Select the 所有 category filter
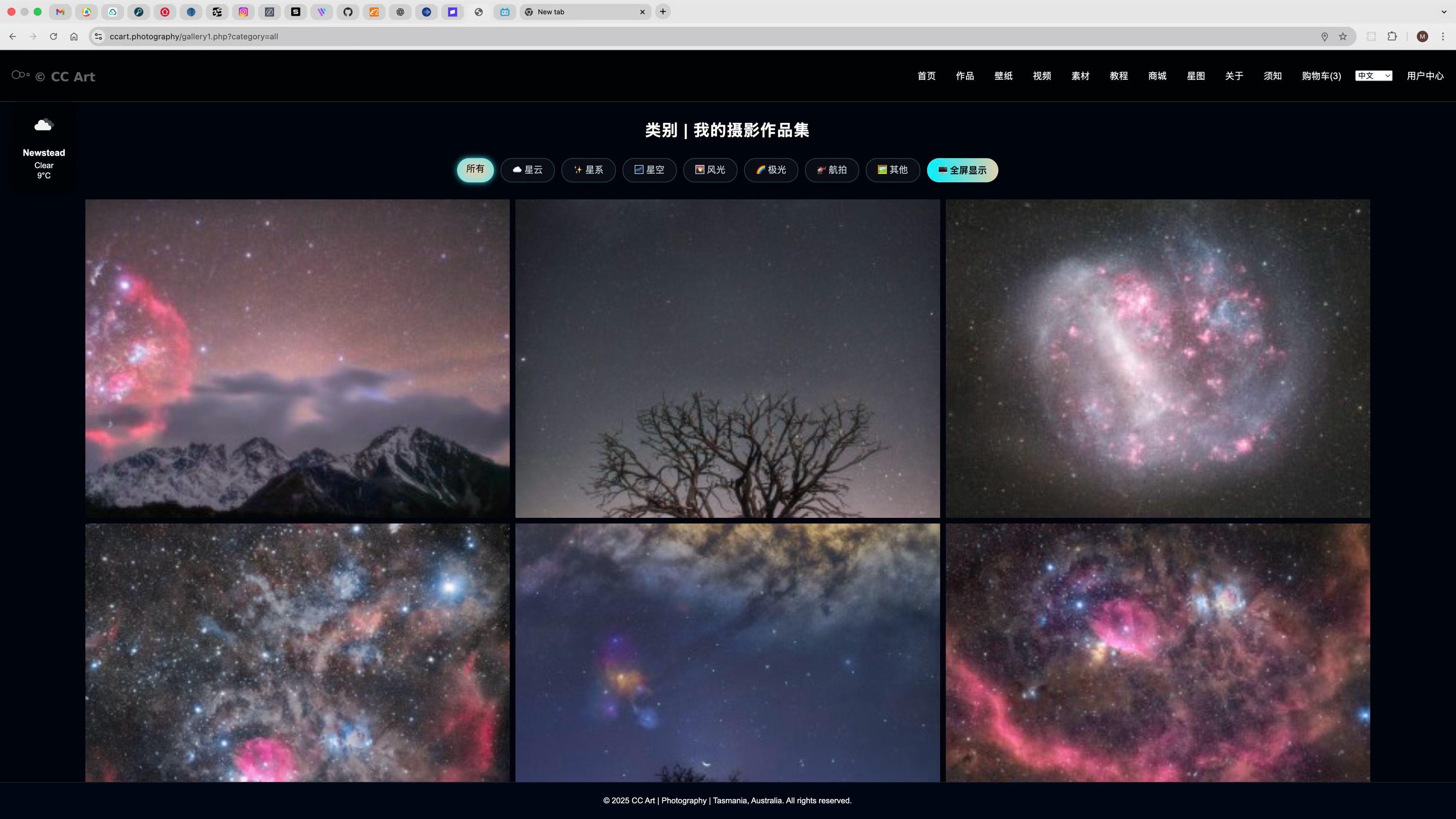The height and width of the screenshot is (819, 1456). (x=475, y=170)
